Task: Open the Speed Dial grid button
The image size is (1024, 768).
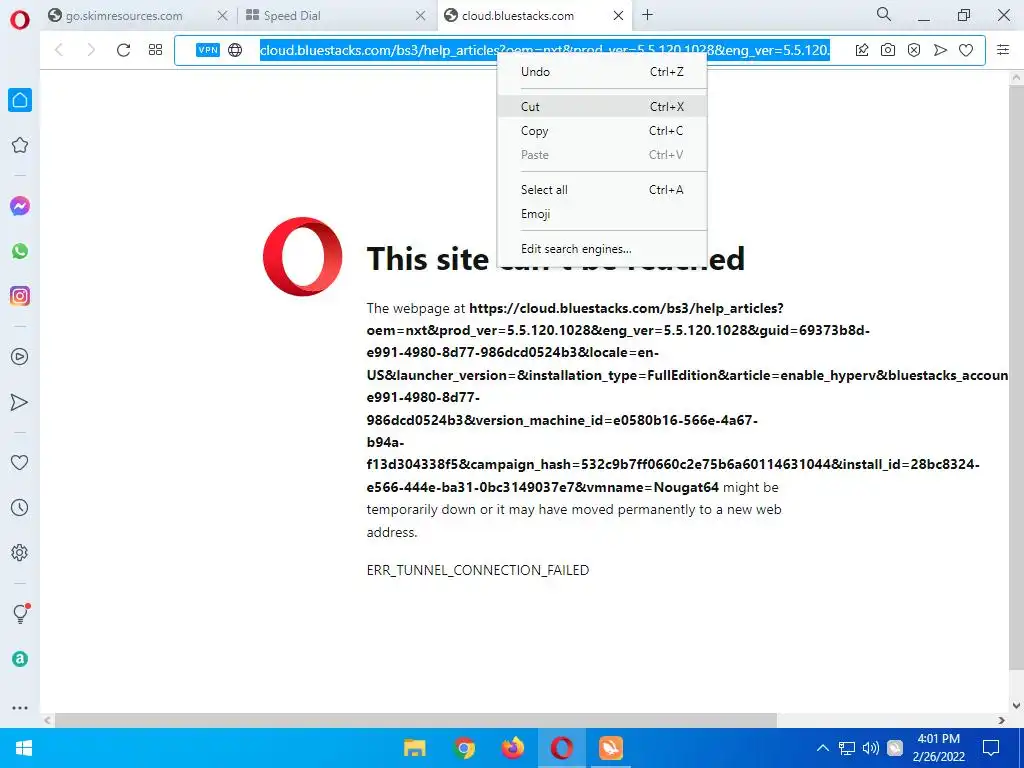Action: pyautogui.click(x=155, y=50)
